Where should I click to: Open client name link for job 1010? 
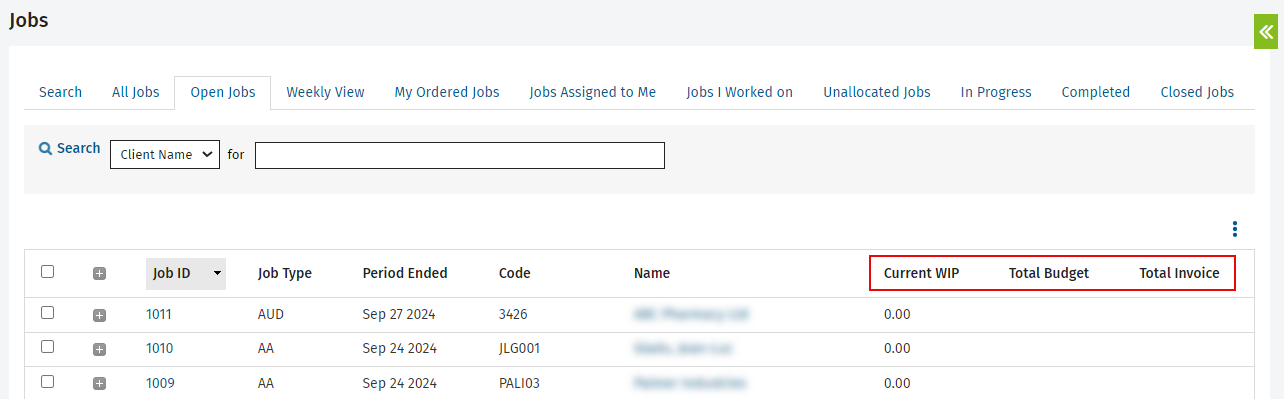tap(683, 348)
